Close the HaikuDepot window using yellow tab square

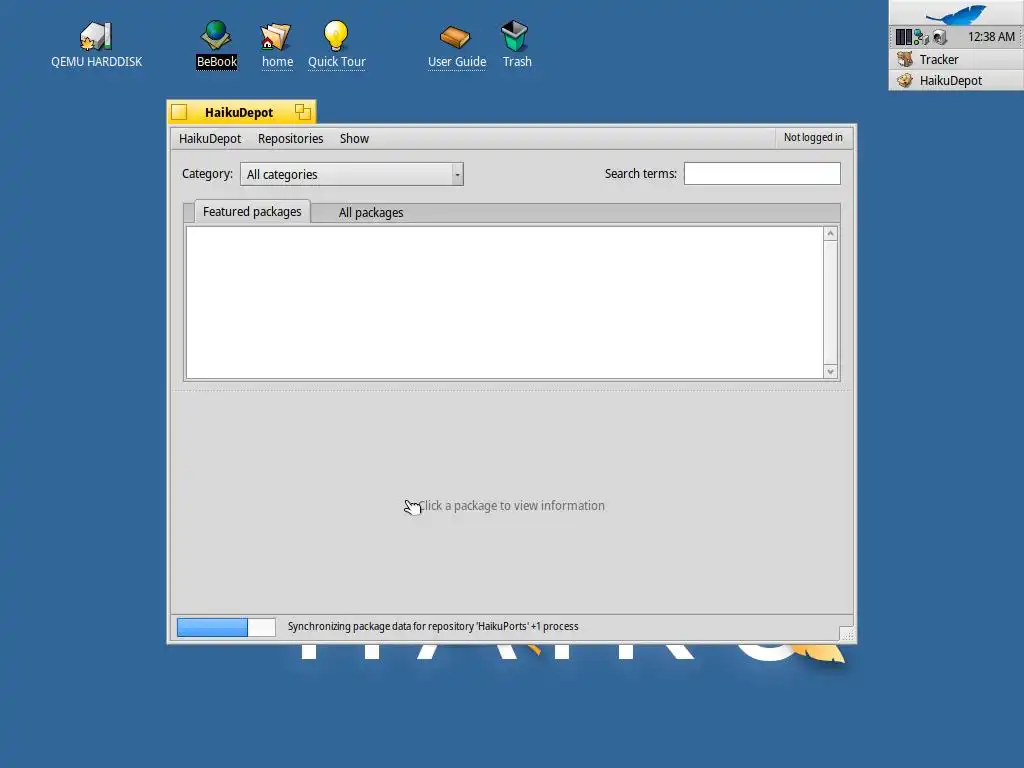pyautogui.click(x=179, y=112)
